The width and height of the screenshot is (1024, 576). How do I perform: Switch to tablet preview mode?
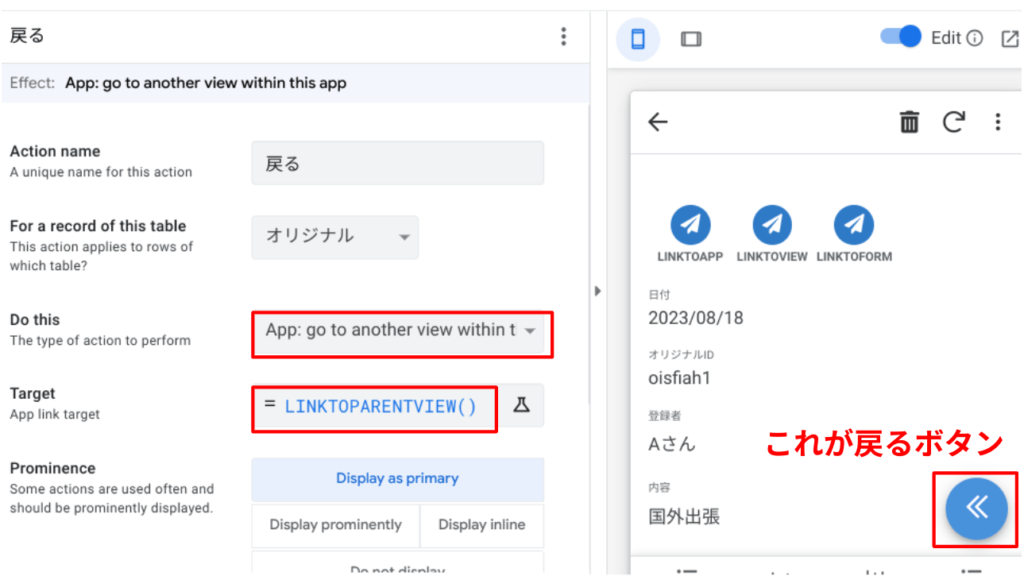point(690,39)
